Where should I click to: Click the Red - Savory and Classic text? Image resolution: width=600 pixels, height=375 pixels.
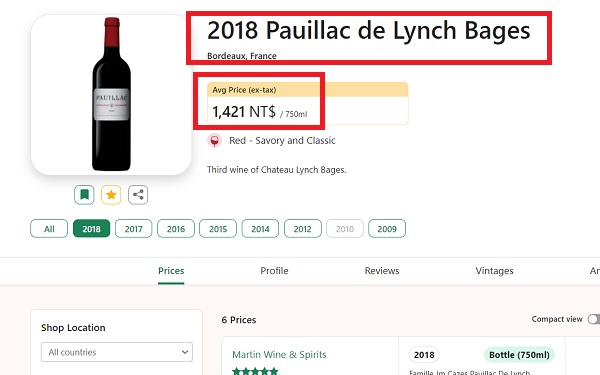tap(282, 141)
